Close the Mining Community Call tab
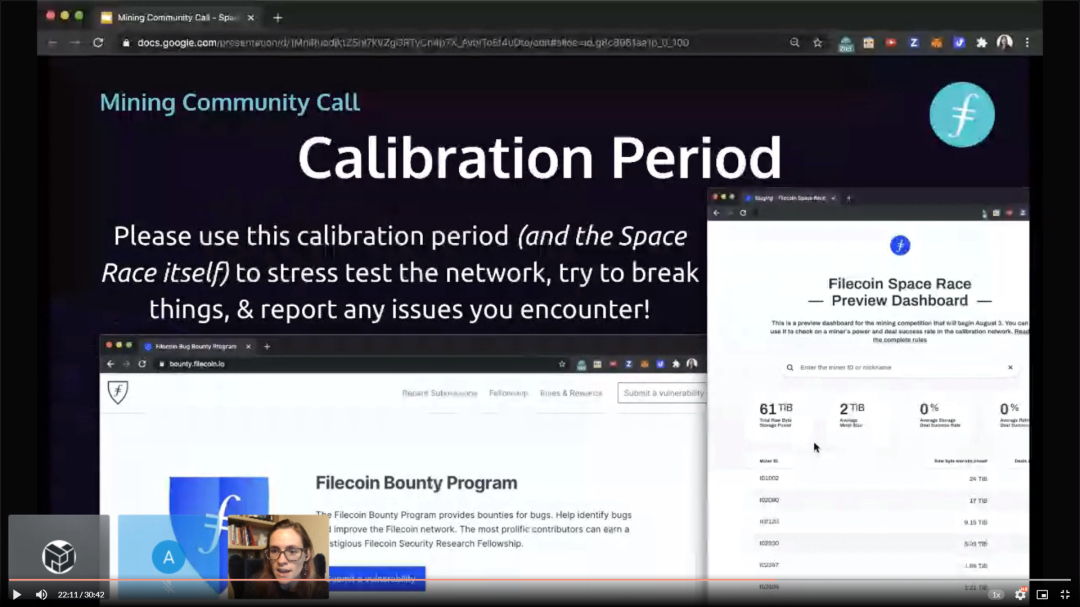Viewport: 1080px width, 607px height. pos(251,18)
